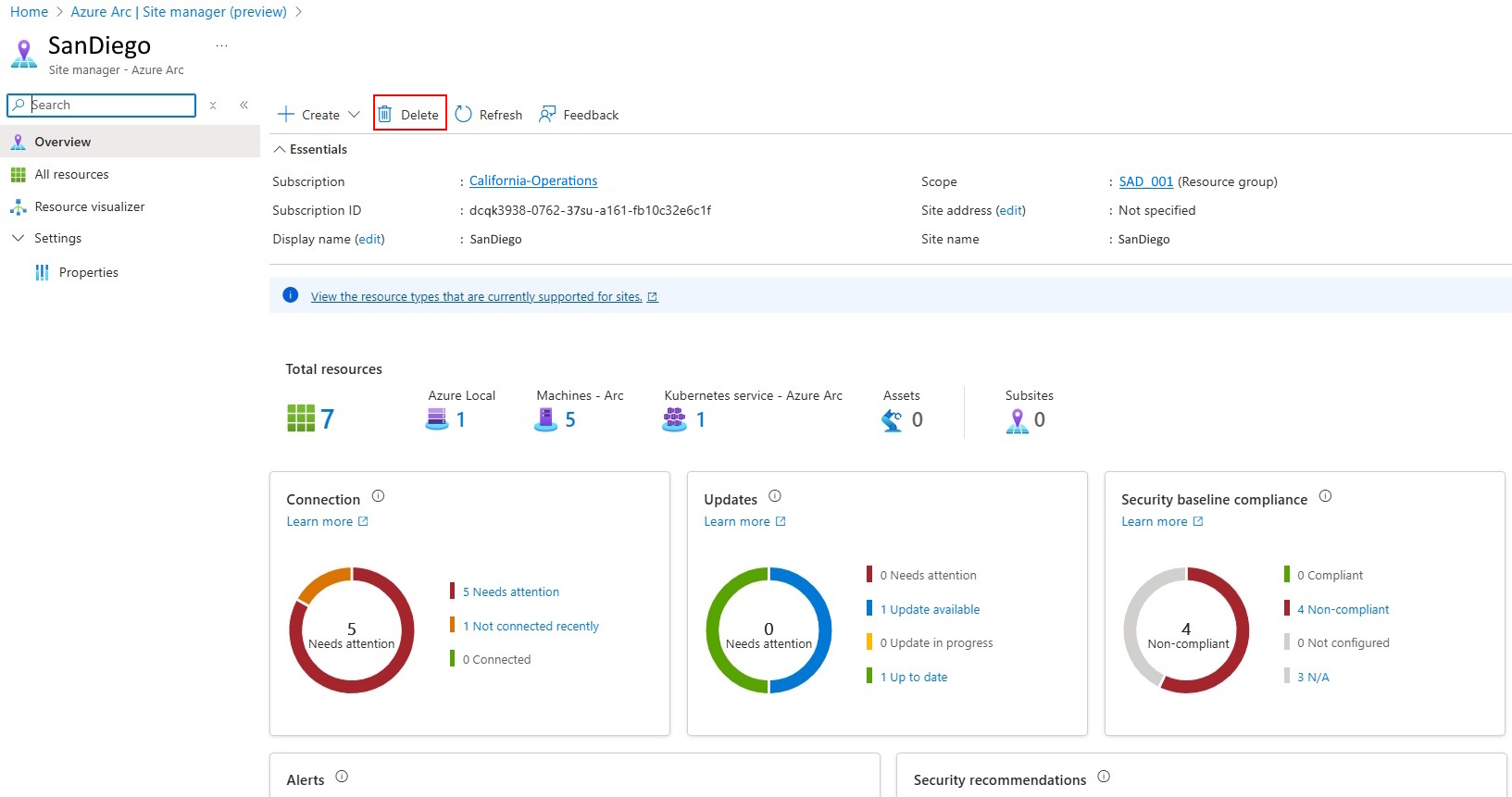
Task: Click Azure Local count 1
Action: [461, 419]
